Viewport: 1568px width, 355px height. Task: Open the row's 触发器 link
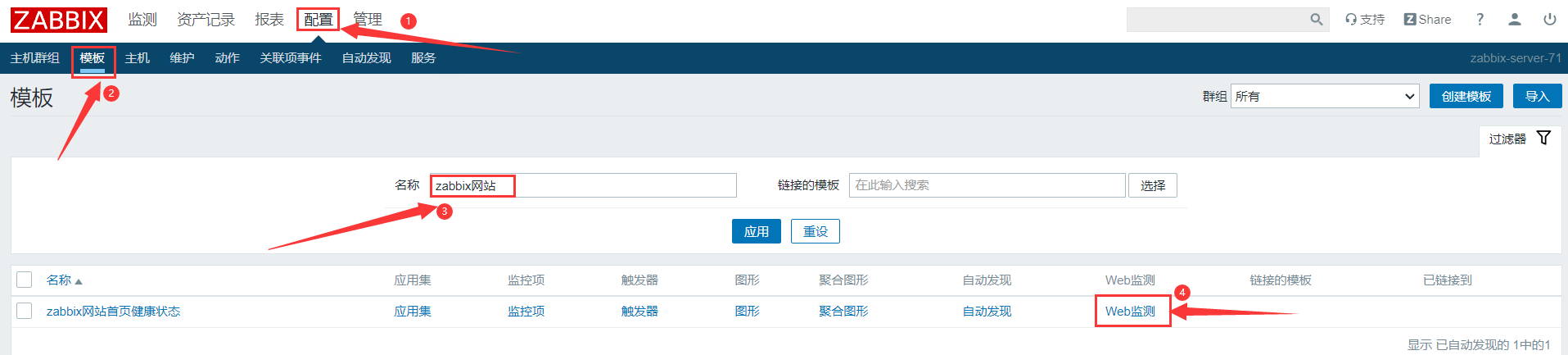pyautogui.click(x=639, y=312)
